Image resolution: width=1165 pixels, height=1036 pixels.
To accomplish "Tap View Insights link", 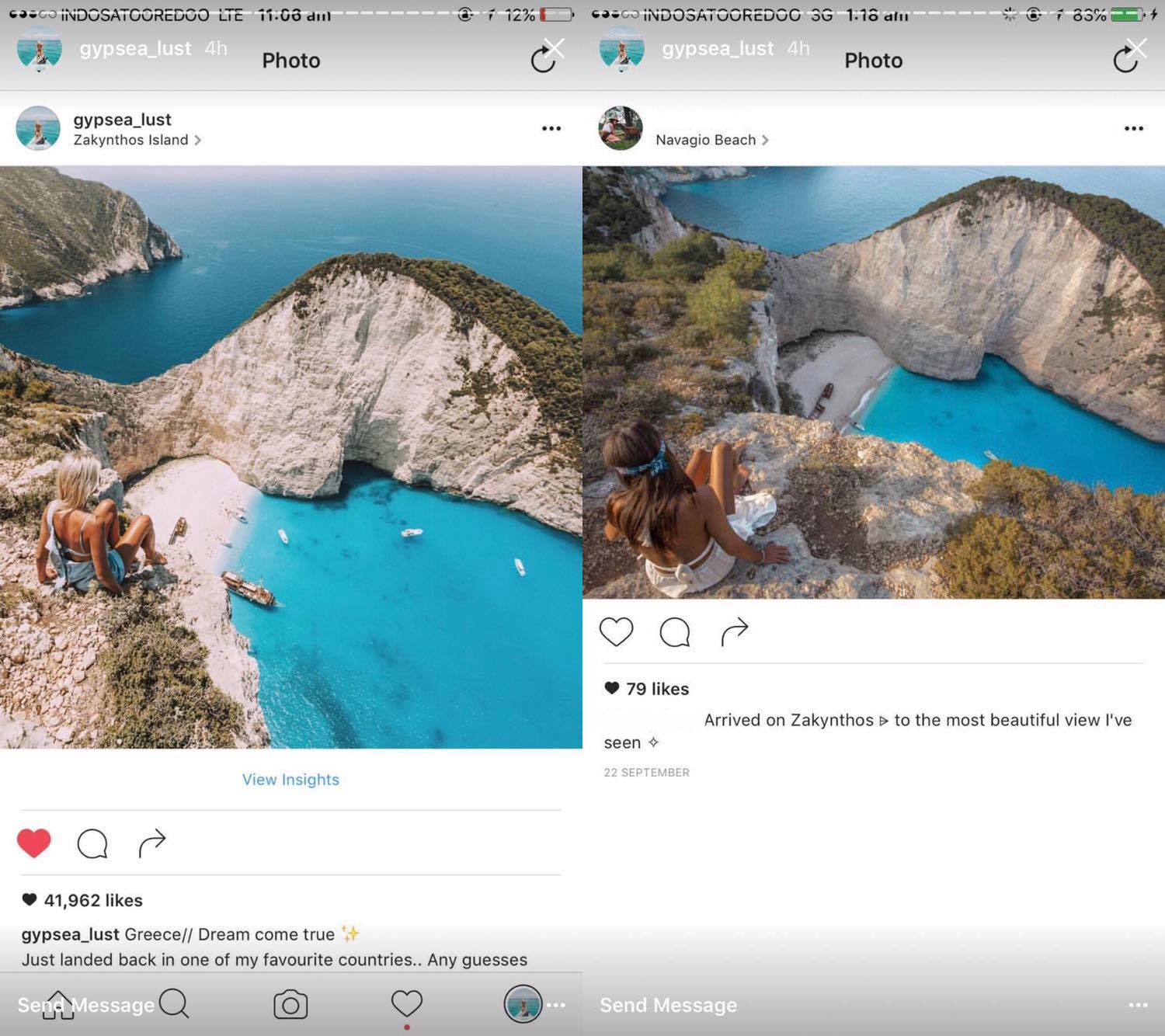I will point(290,779).
